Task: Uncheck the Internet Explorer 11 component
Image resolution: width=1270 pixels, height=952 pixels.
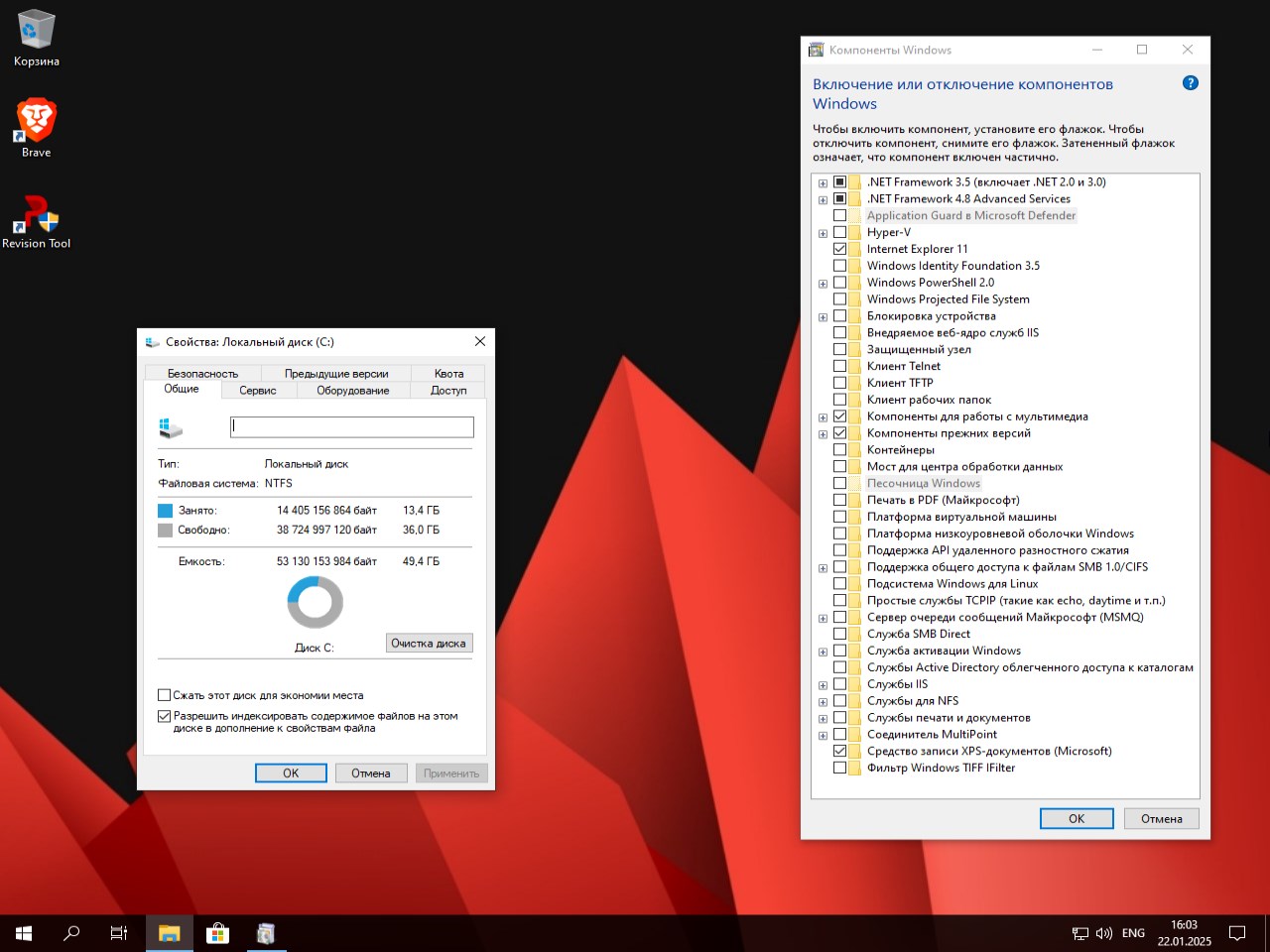Action: coord(840,249)
